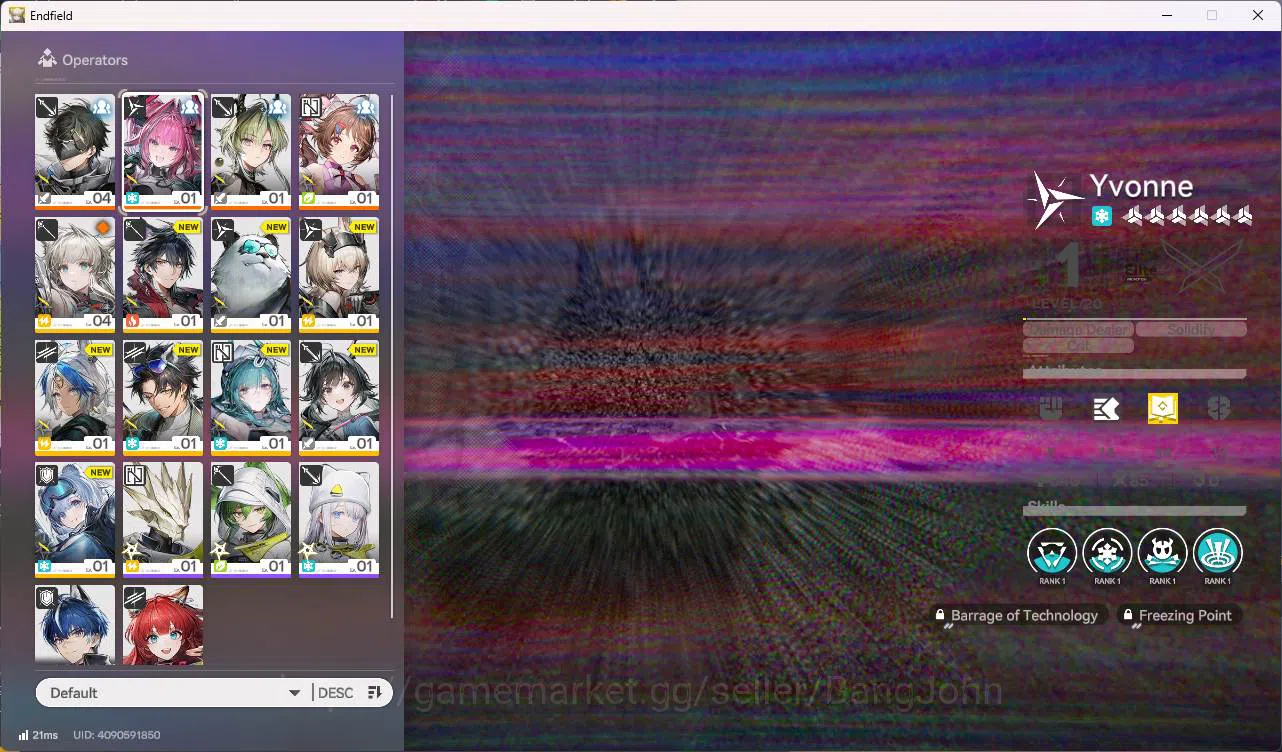Click the Crit tag
1282x752 pixels.
point(1078,346)
